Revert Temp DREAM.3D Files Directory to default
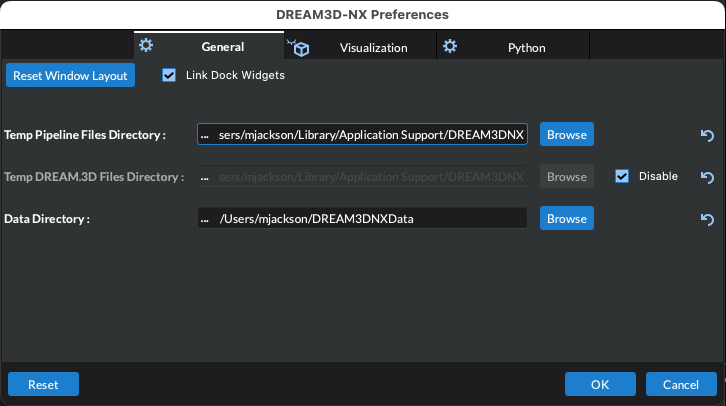726x406 pixels. tap(707, 177)
